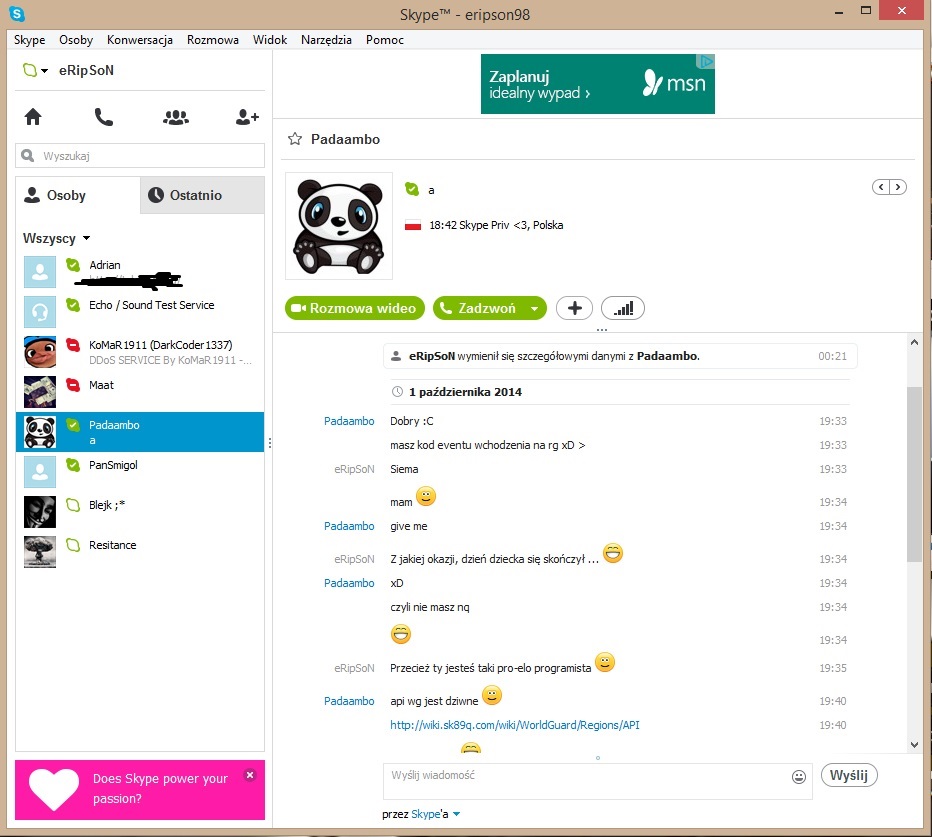Screen dimensions: 932x837
Task: Switch to the Osoby tab
Action: pos(78,195)
